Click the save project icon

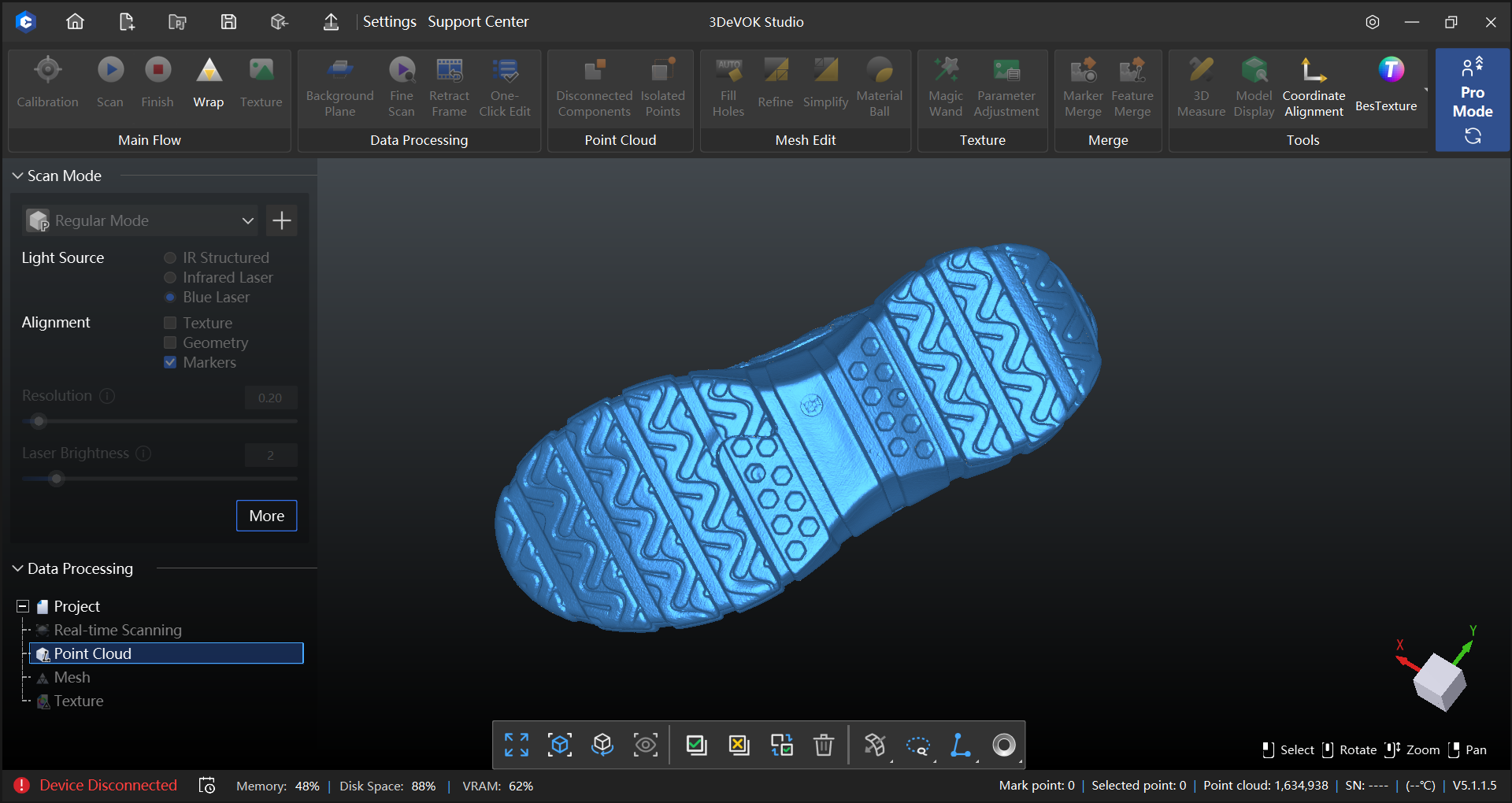(228, 22)
